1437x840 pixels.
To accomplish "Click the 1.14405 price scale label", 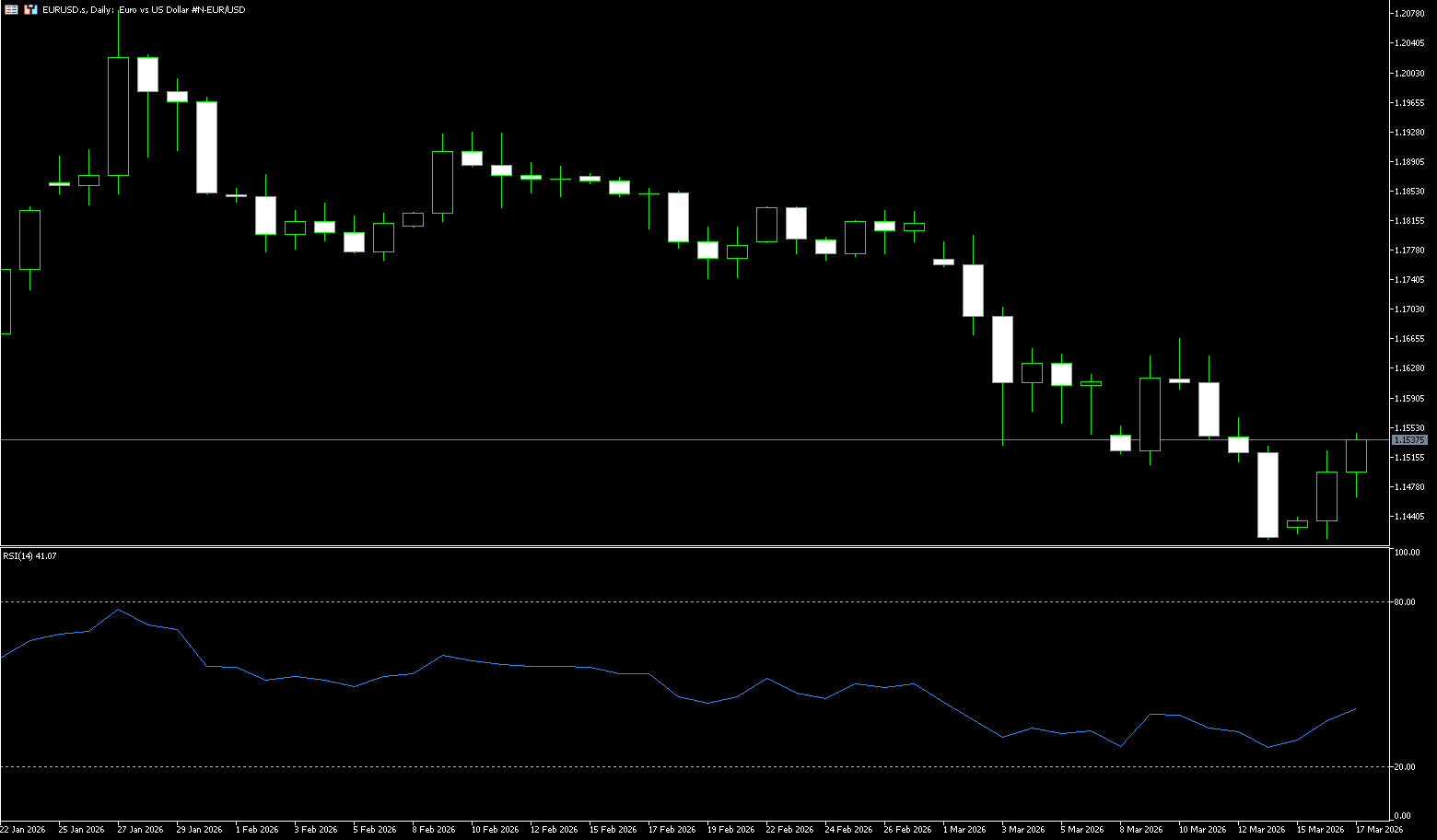I will click(1409, 517).
